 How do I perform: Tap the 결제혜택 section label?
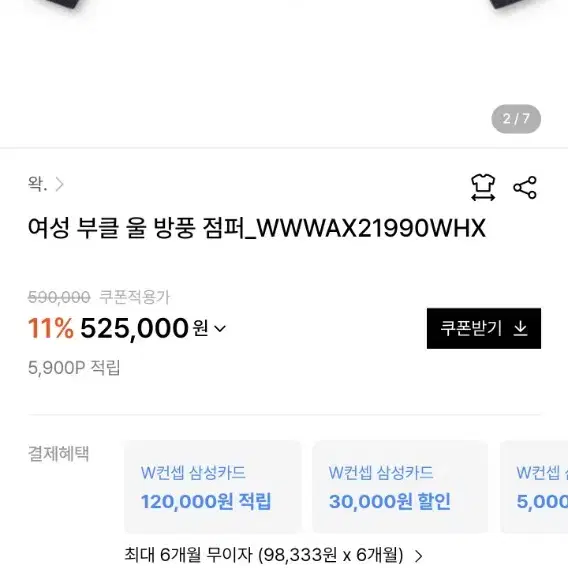point(58,454)
